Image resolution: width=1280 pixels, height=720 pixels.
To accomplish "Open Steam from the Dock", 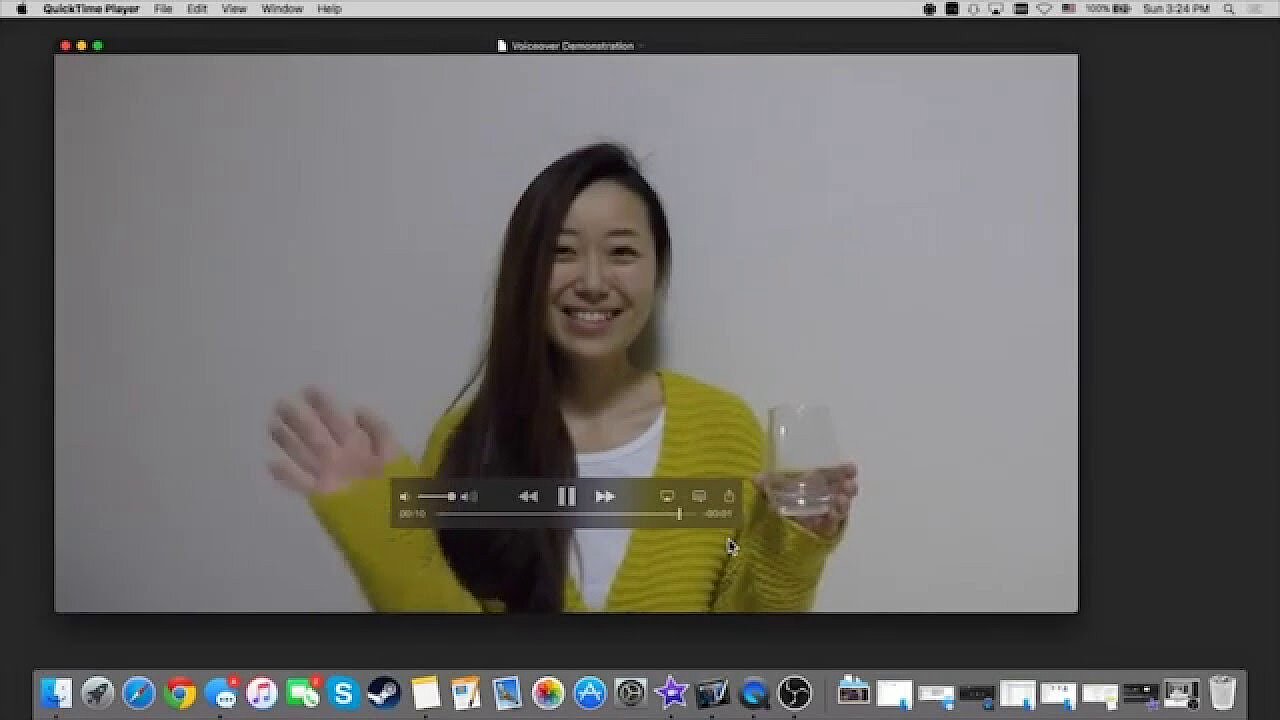I will click(385, 692).
